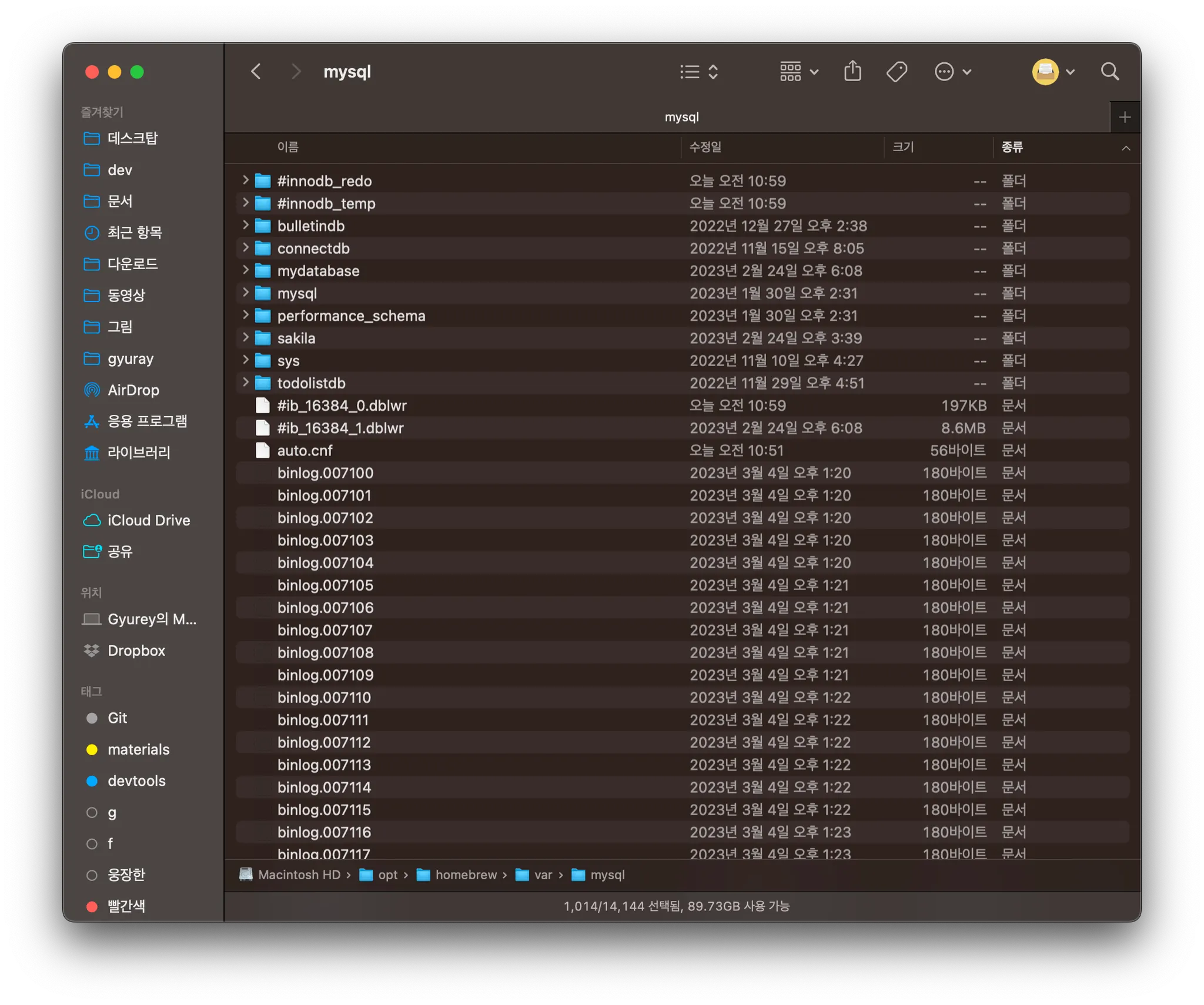
Task: Click homebrew in the path bar
Action: (x=466, y=875)
